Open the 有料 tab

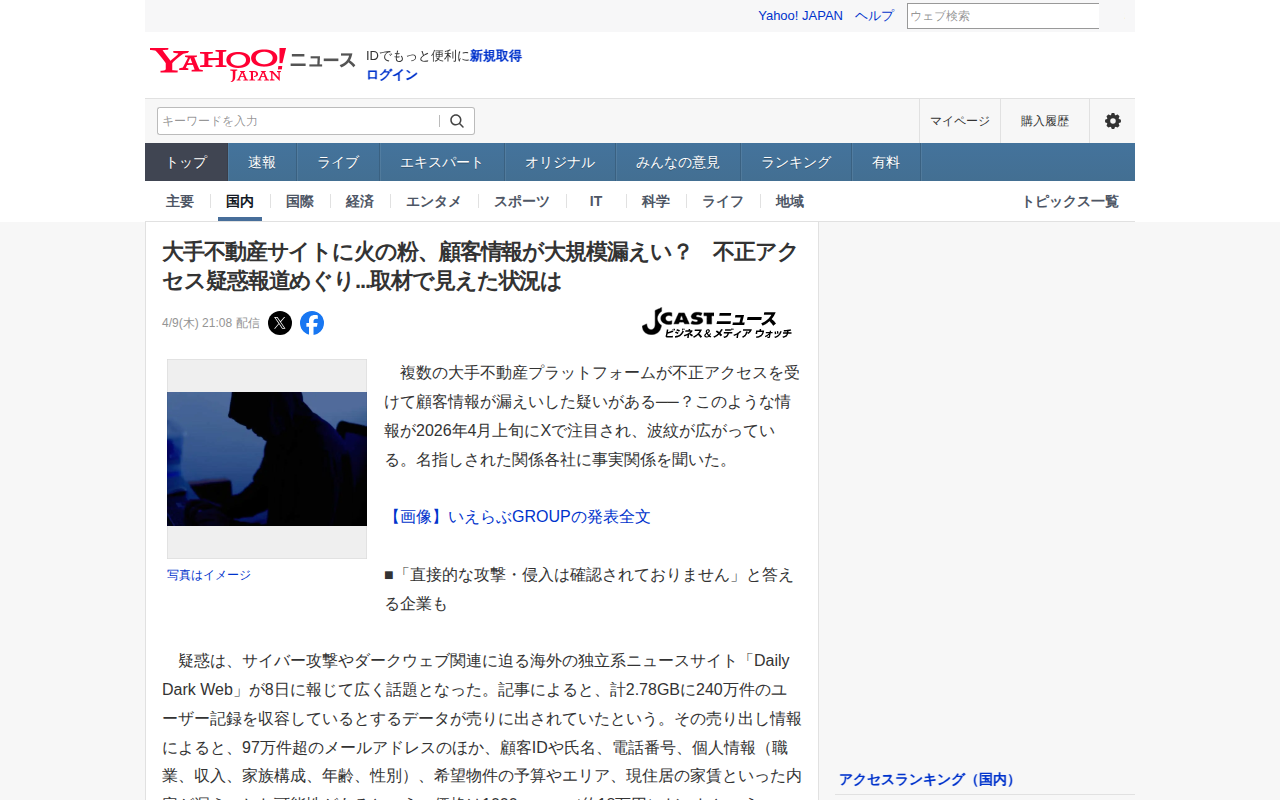click(886, 162)
